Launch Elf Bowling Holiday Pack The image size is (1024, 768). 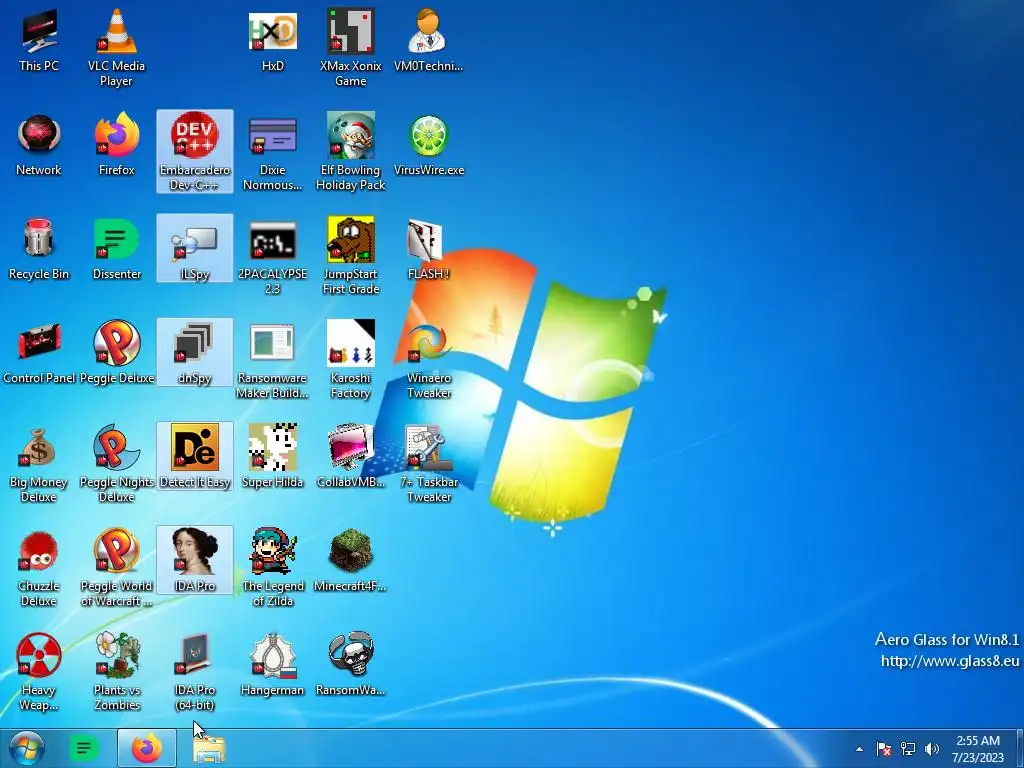351,152
